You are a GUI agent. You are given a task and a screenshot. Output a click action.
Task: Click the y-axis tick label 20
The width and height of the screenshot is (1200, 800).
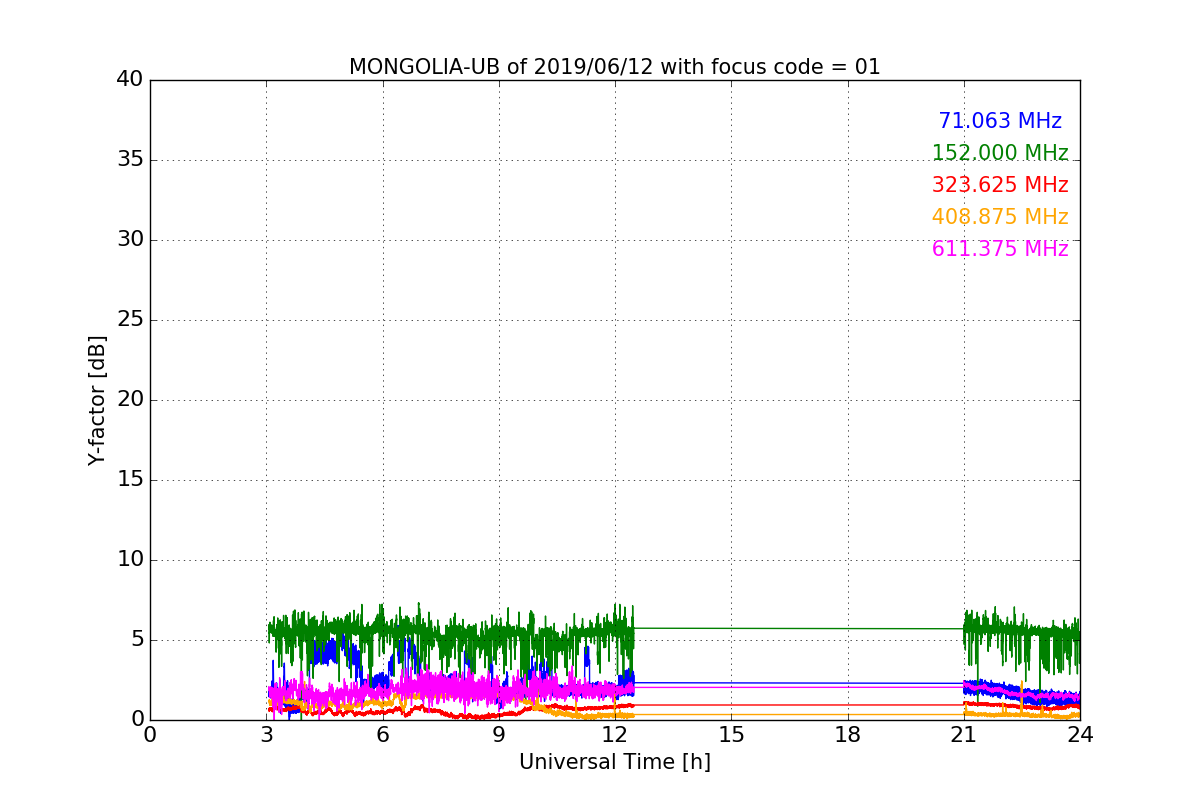[x=130, y=400]
